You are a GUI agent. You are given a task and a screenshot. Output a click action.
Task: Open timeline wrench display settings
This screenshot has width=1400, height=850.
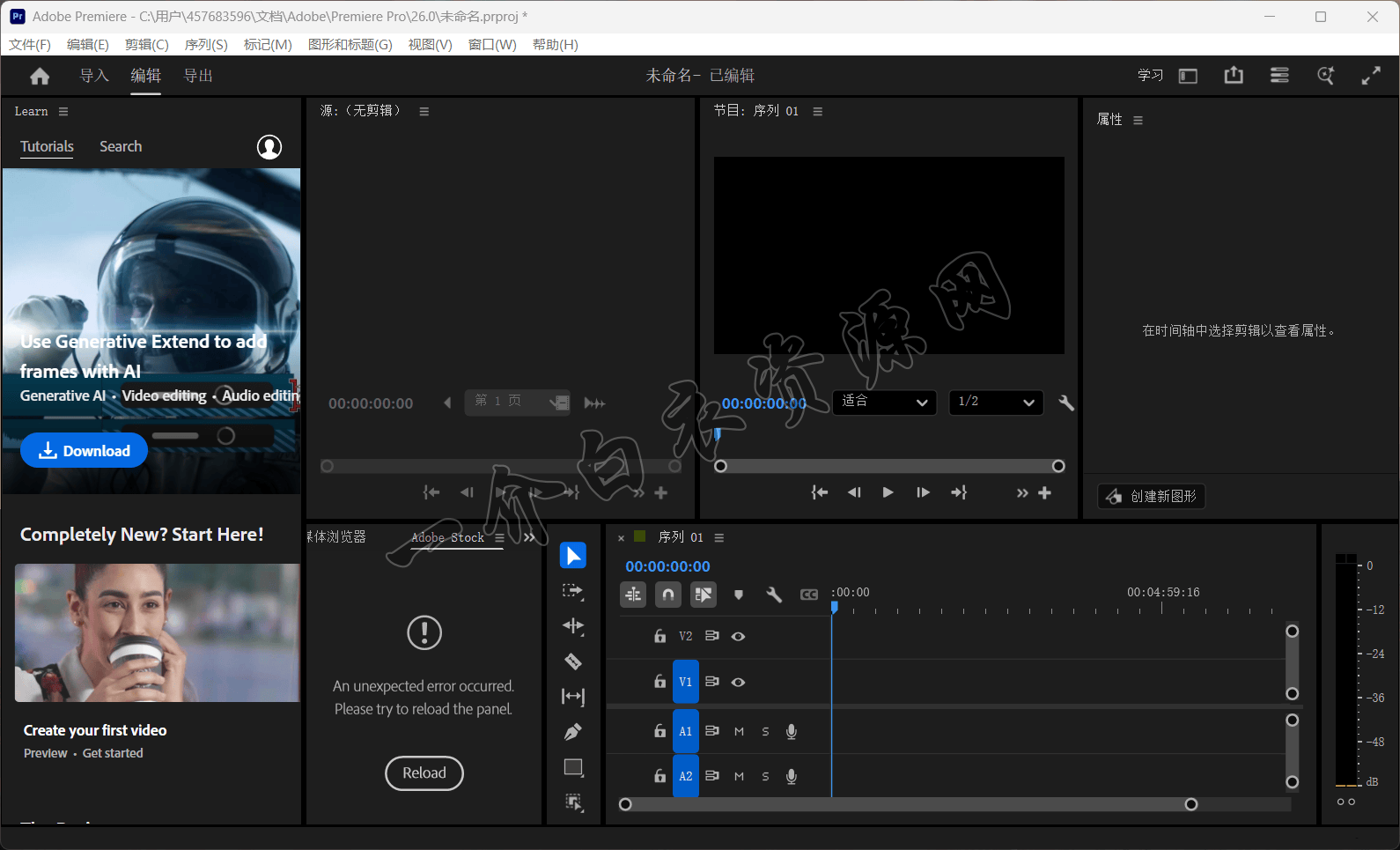(x=774, y=595)
